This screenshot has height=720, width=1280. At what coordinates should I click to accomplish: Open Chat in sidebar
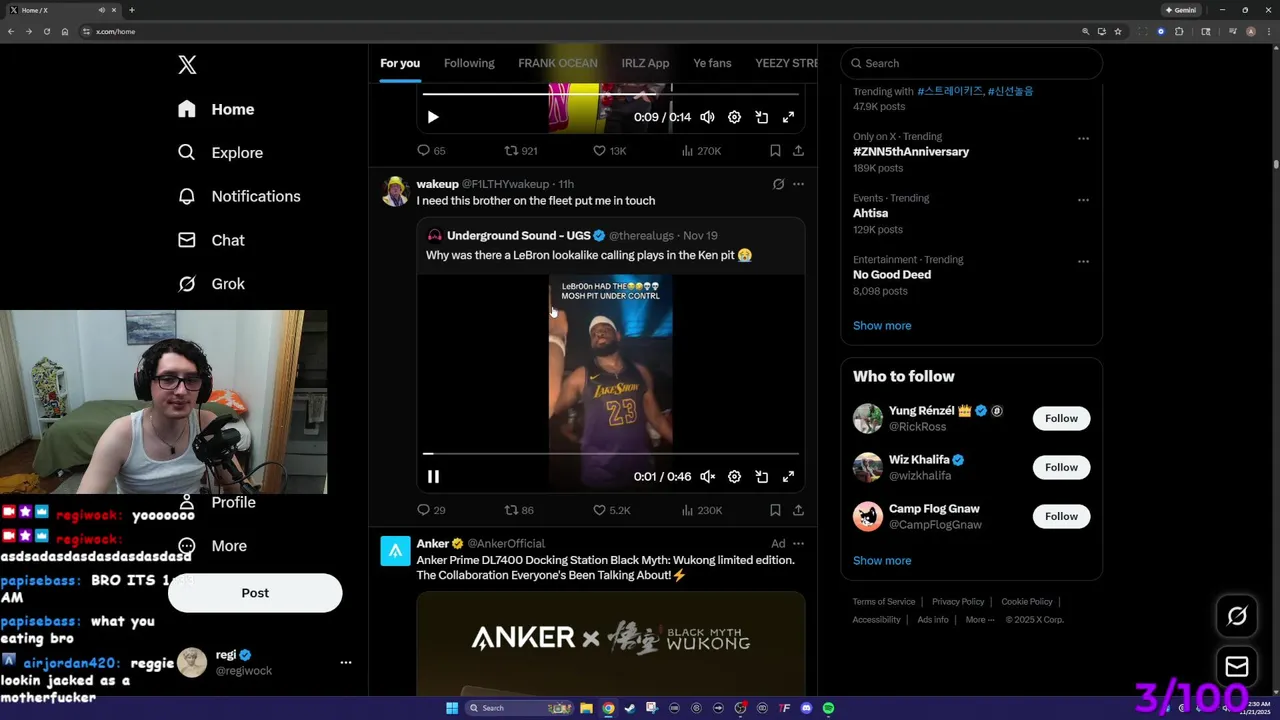(212, 240)
